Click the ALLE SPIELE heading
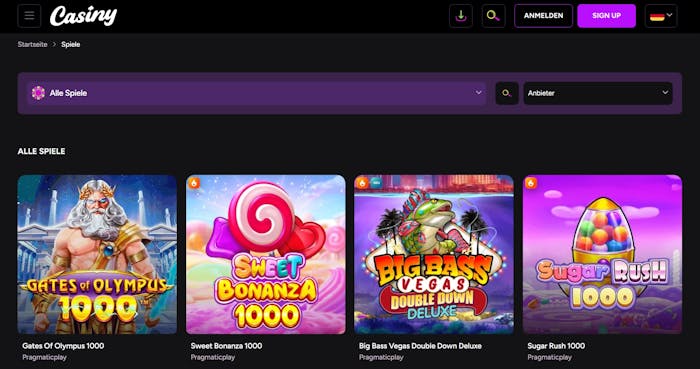 point(42,151)
